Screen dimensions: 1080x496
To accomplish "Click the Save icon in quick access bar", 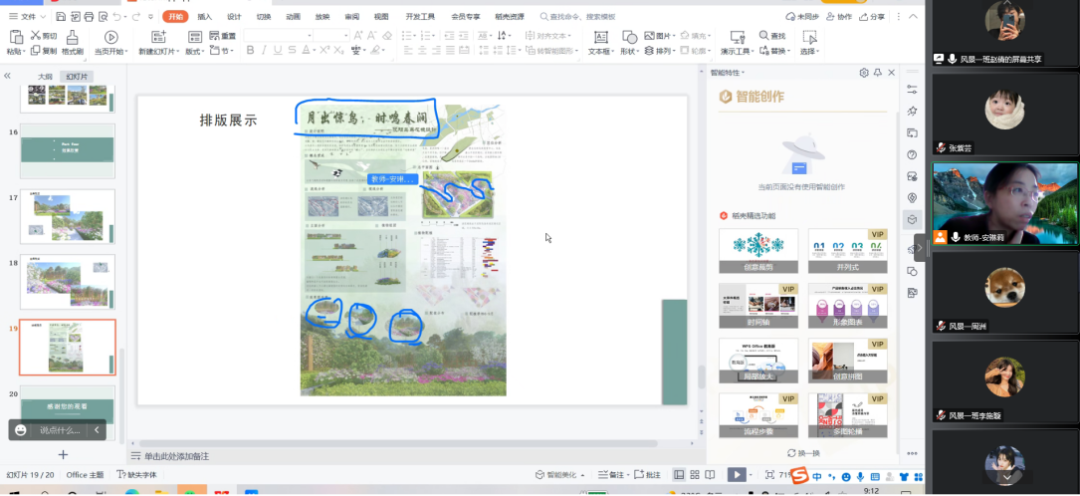I will 61,17.
